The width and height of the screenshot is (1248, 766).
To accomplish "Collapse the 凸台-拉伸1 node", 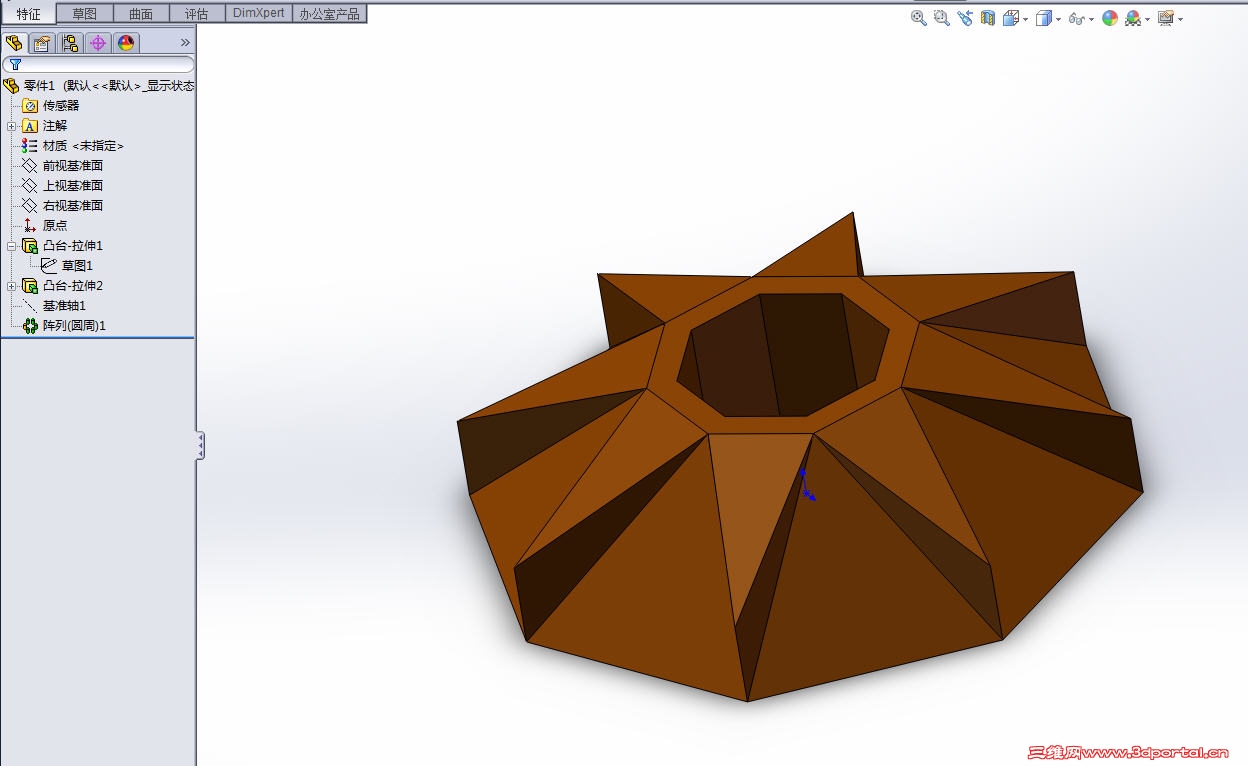I will (x=11, y=246).
